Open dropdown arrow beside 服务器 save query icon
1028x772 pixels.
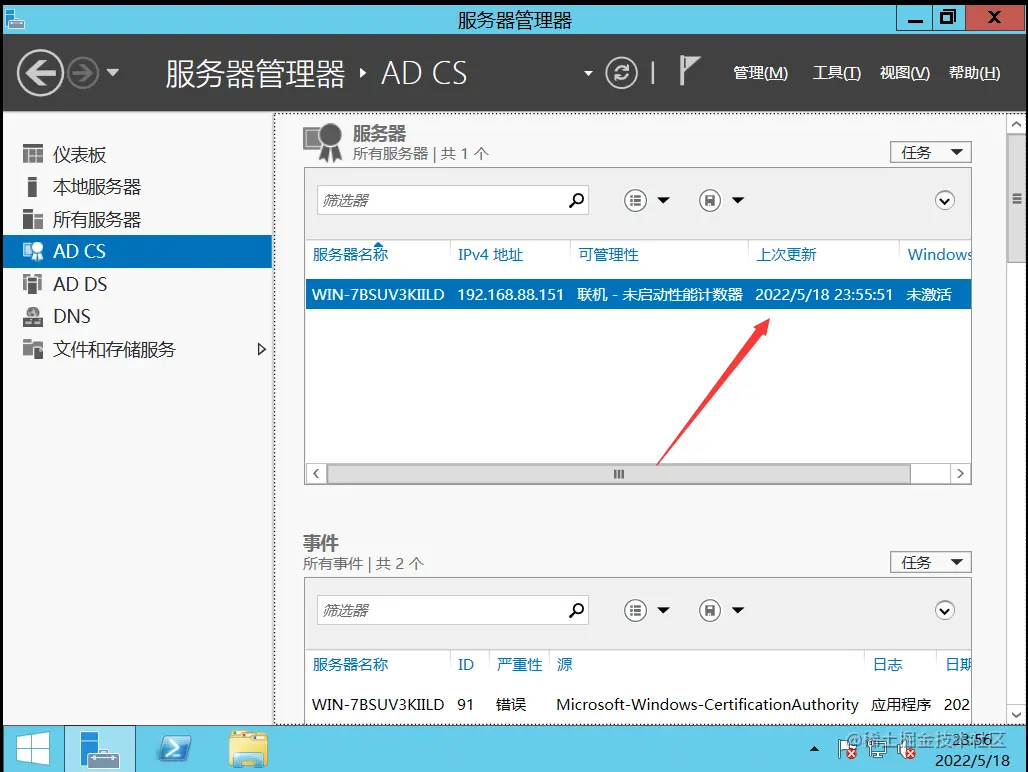738,201
